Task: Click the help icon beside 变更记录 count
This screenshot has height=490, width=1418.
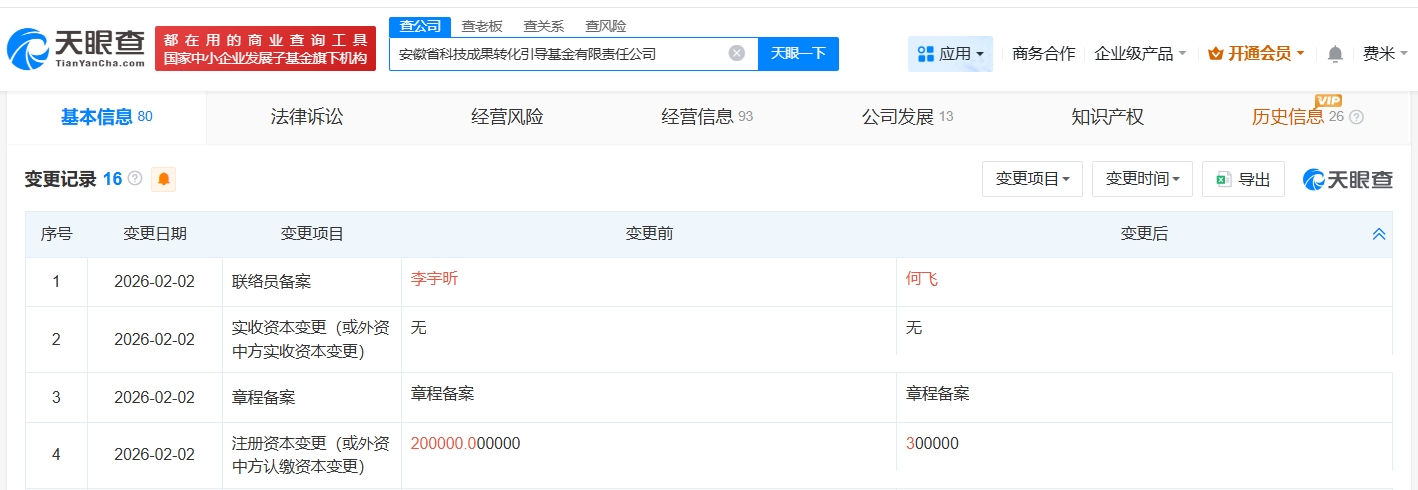Action: (x=135, y=180)
